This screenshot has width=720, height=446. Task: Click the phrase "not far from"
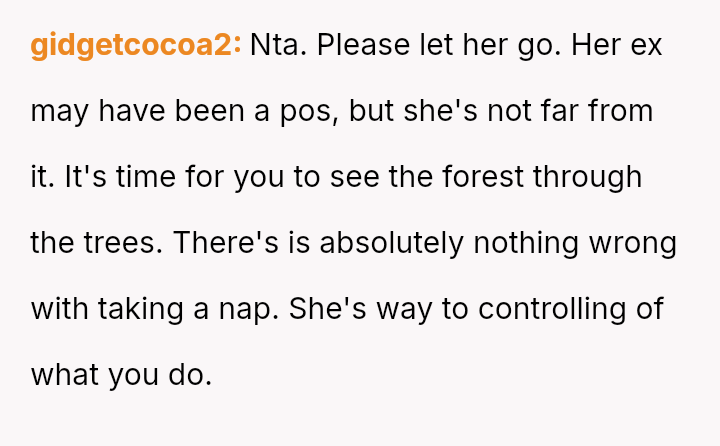click(x=570, y=111)
